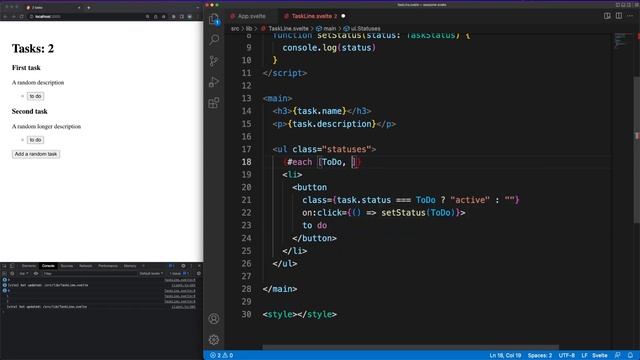Clear the console with the clear icon

12,273
